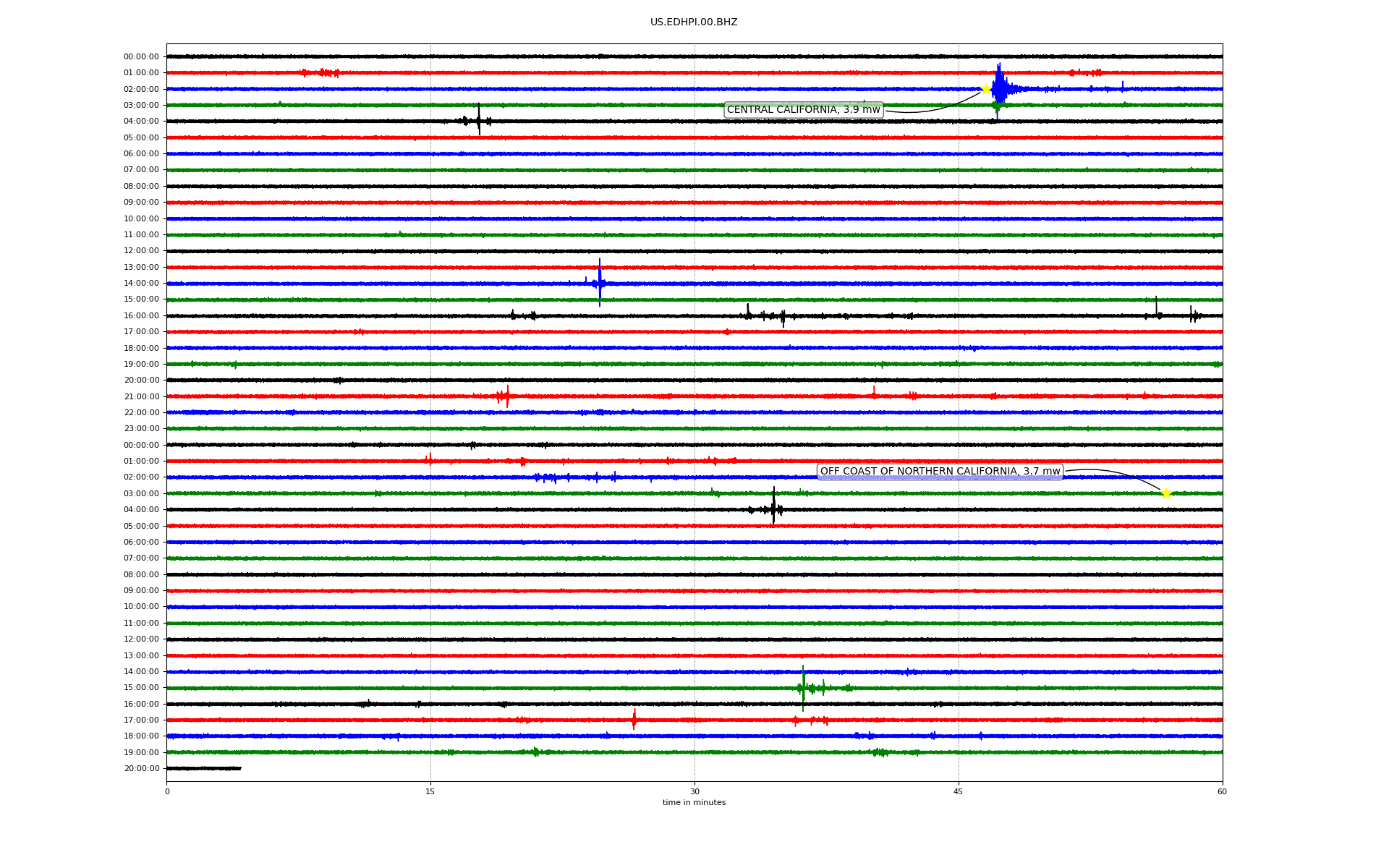The image size is (1389, 868).
Task: Click the short final 20:00:00 black trace
Action: point(203,768)
